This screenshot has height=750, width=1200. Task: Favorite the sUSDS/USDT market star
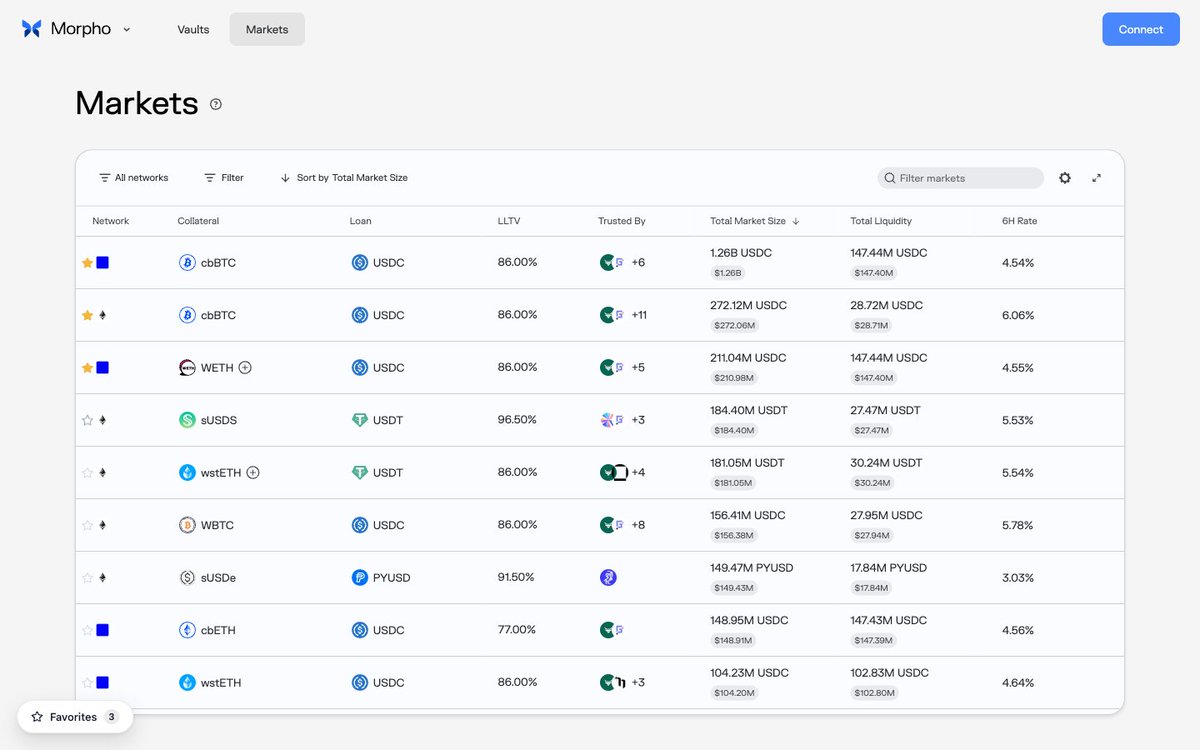87,420
